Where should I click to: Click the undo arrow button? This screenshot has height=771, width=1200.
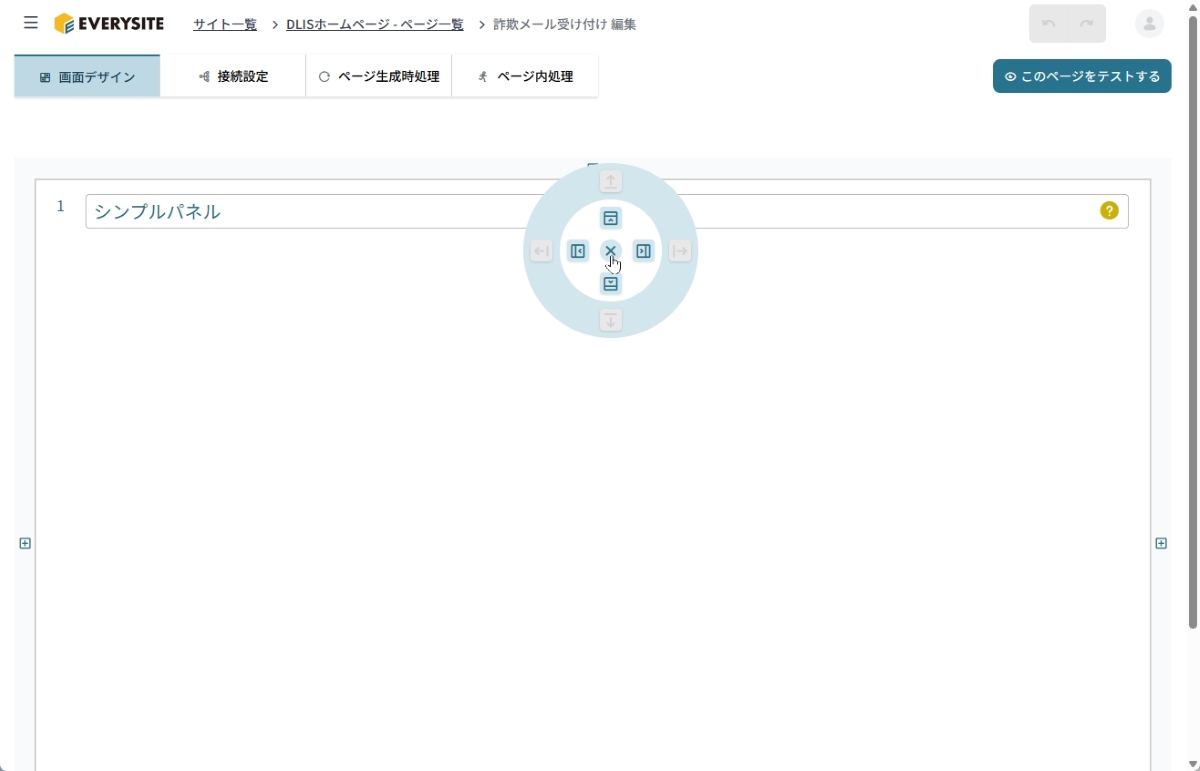pyautogui.click(x=1048, y=24)
